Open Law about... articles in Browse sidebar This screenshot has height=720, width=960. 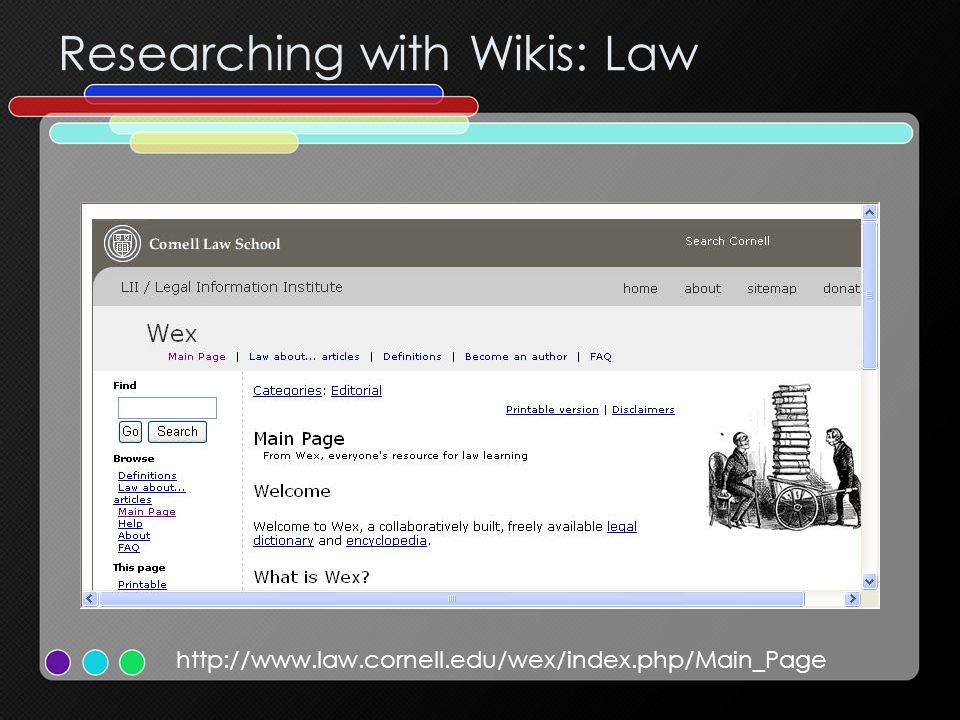coord(151,488)
